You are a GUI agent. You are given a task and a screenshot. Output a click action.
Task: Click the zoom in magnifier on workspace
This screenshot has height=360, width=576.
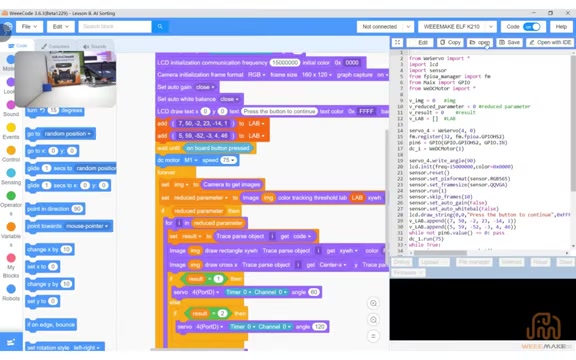(x=373, y=303)
